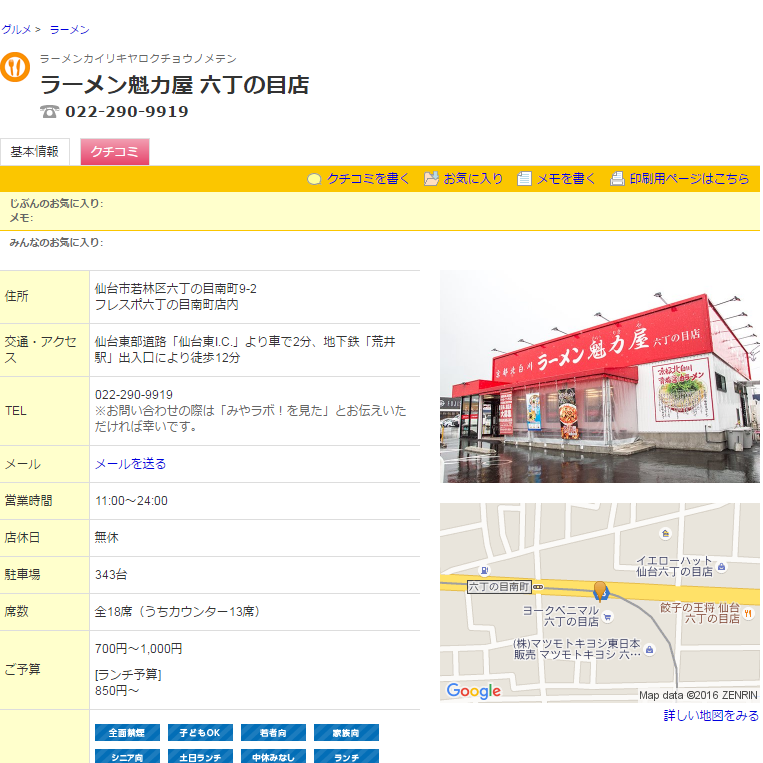Click the ramen shop storefront photo

coord(600,377)
